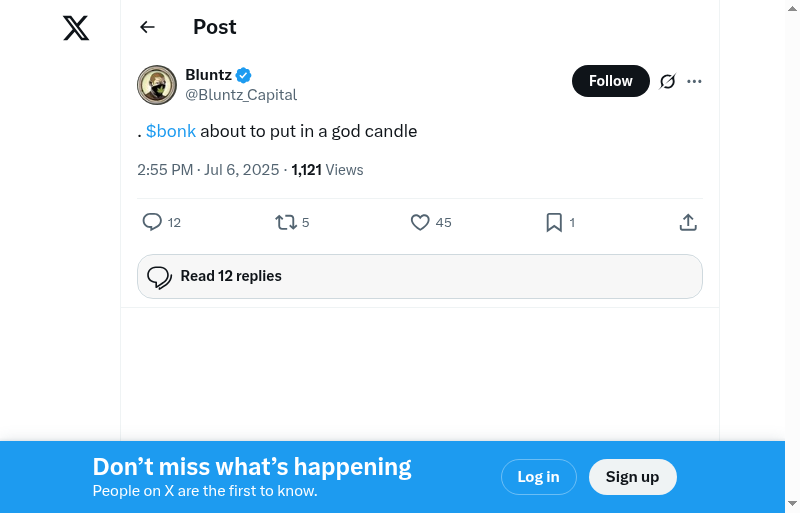
Task: Click the X logo icon
Action: pos(76,28)
